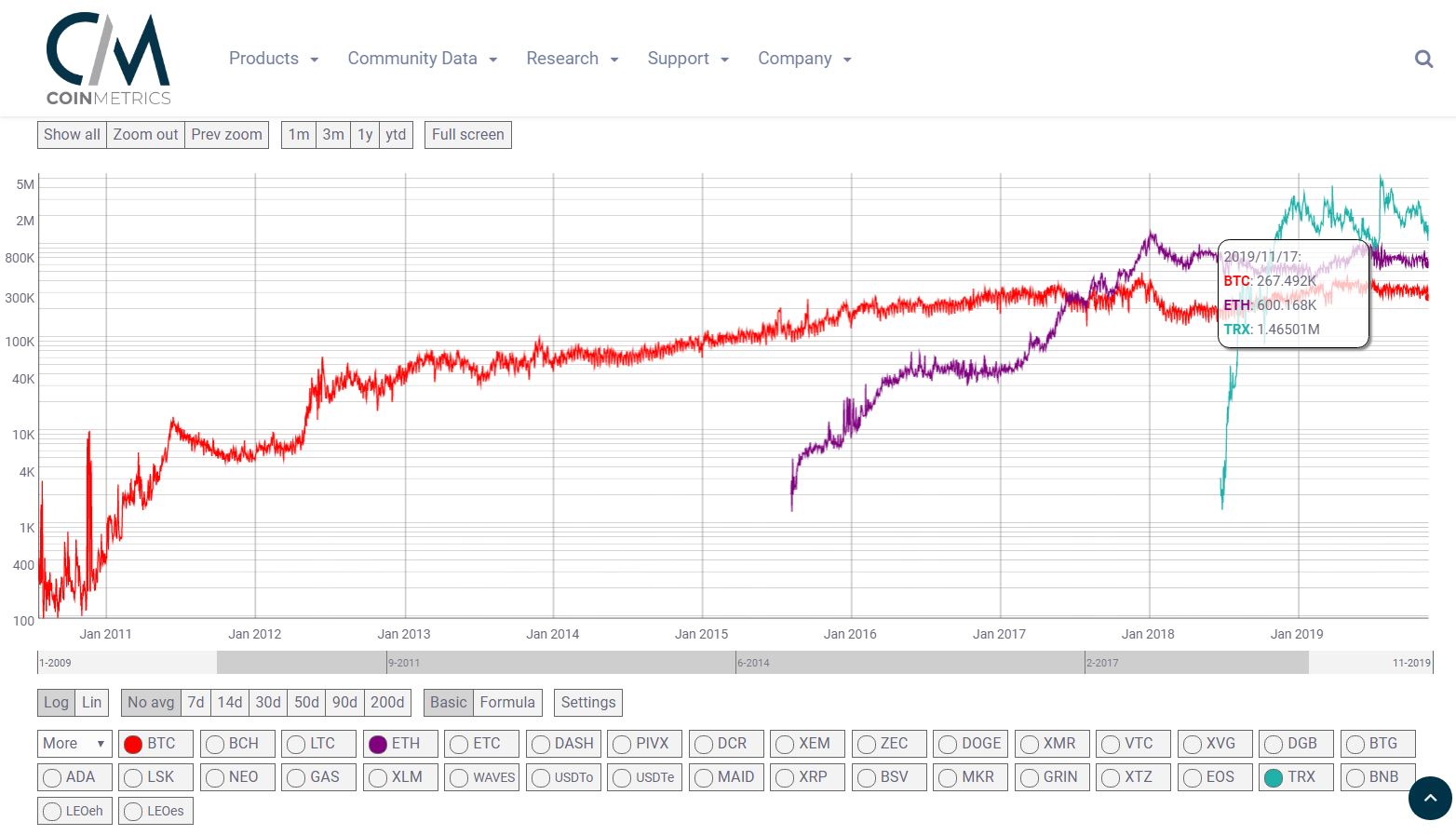The image size is (1456, 835).
Task: Enable the LTC series
Action: point(318,744)
